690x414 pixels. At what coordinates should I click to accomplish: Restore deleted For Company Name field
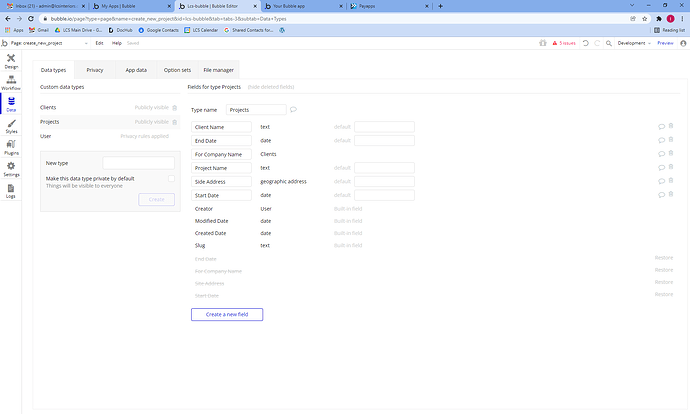664,270
